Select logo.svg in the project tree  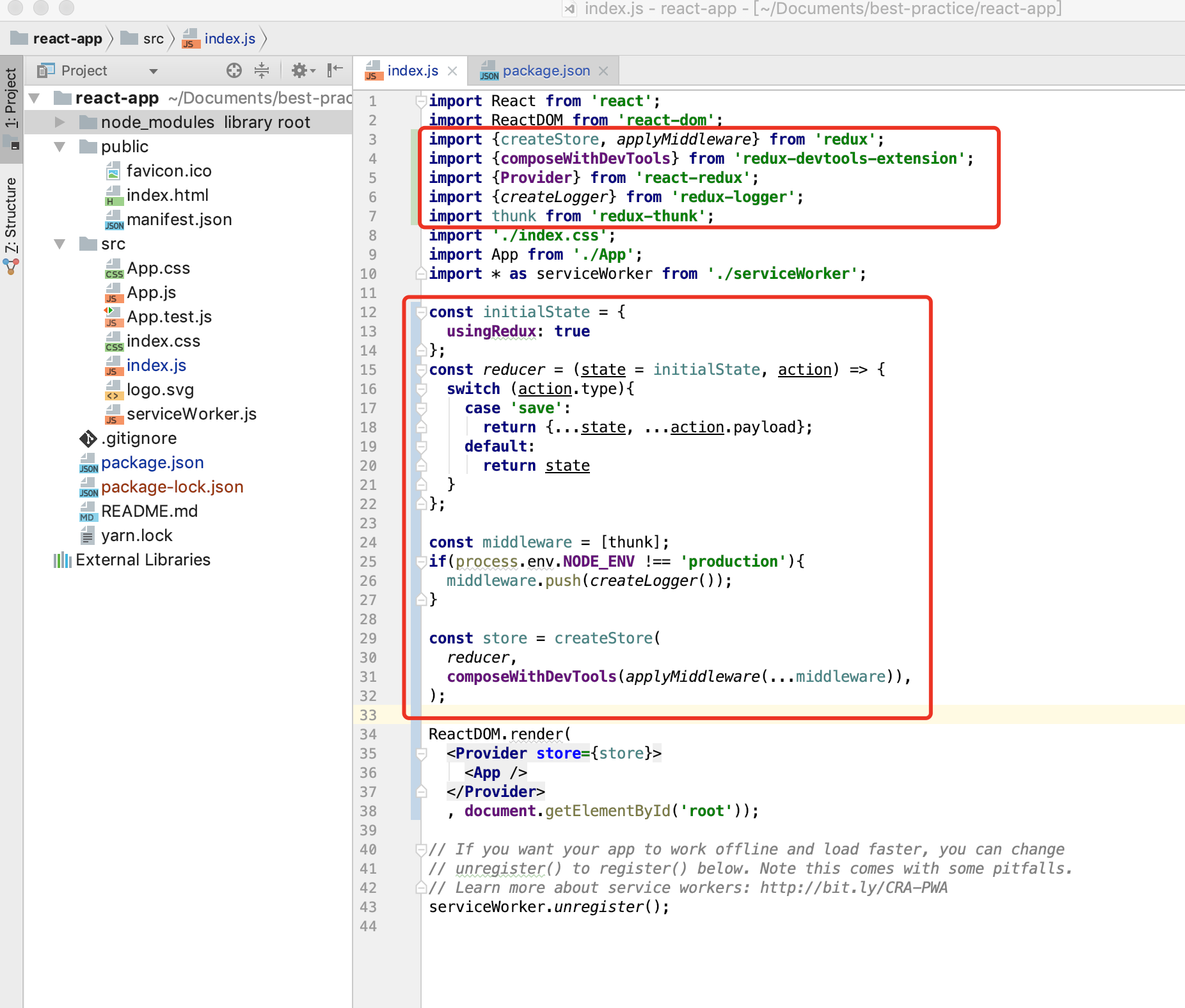point(160,390)
